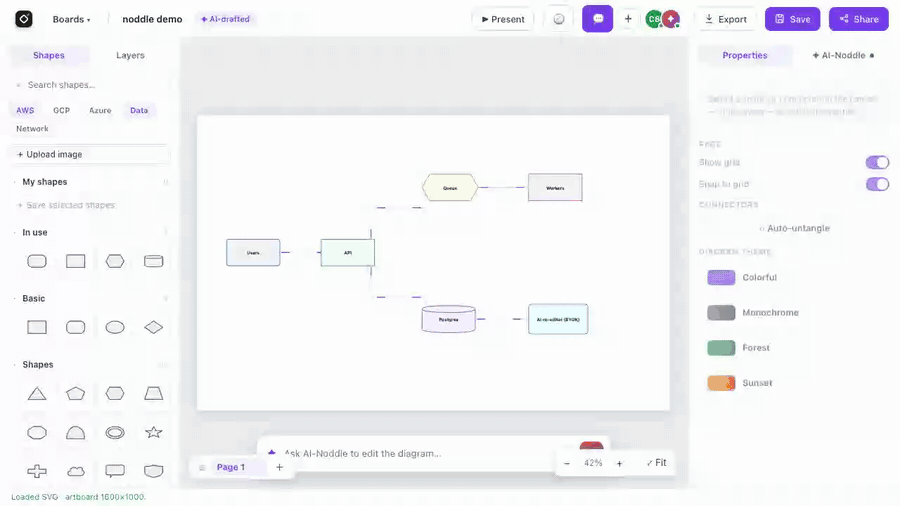Click the round theme toggle icon beside Present
This screenshot has height=506, width=900.
(558, 19)
